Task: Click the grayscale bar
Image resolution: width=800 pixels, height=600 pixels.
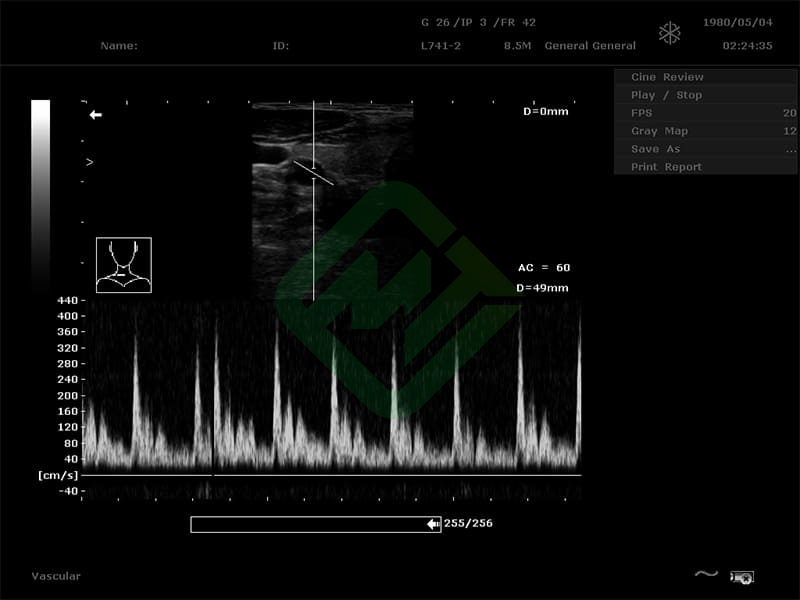Action: point(40,195)
